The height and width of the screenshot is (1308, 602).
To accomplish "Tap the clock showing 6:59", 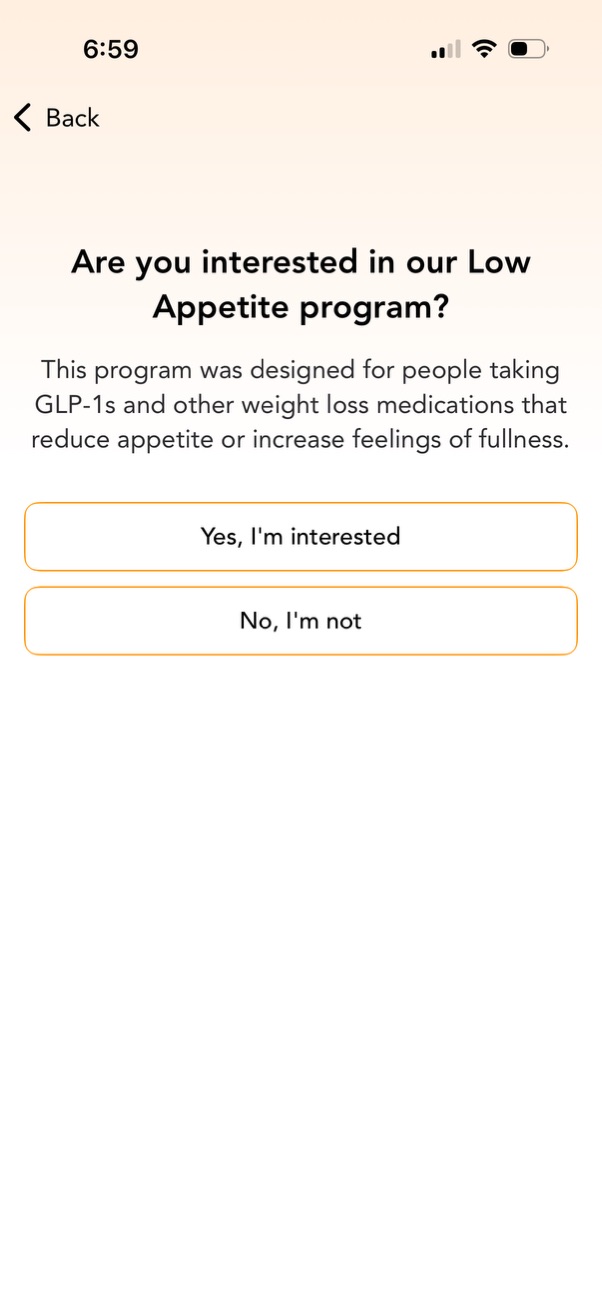I will tap(112, 47).
